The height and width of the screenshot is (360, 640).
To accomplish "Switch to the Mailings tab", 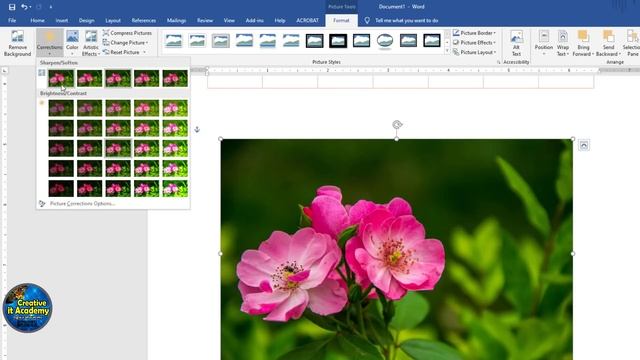I will tap(176, 20).
